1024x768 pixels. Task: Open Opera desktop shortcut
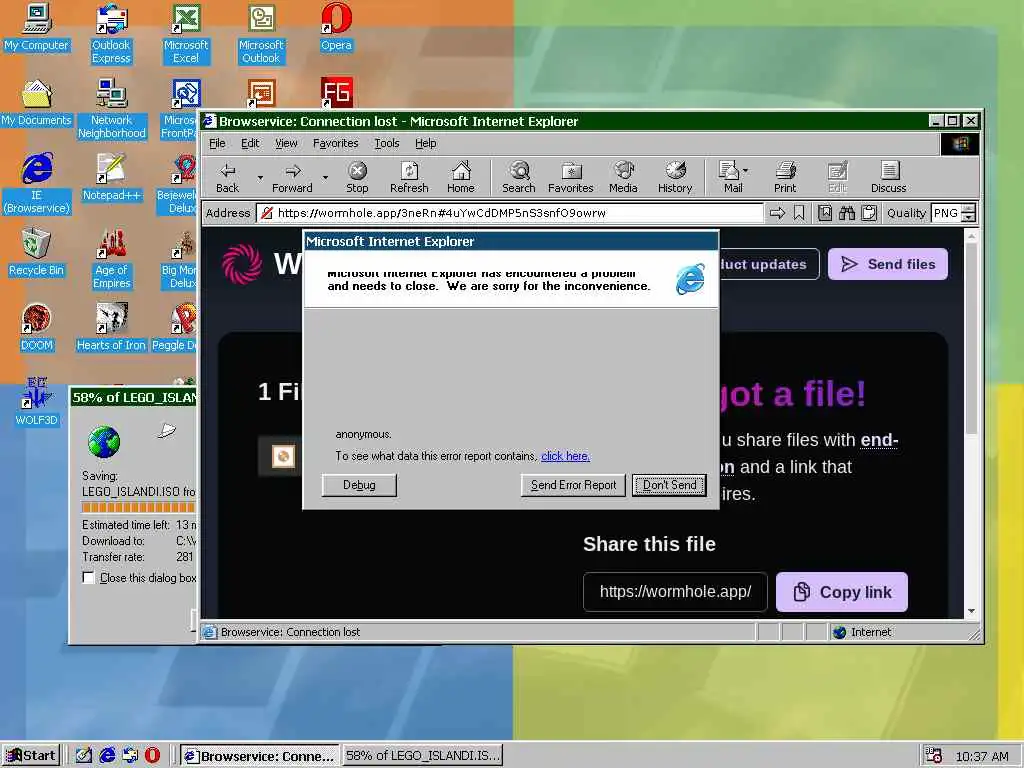pos(336,27)
